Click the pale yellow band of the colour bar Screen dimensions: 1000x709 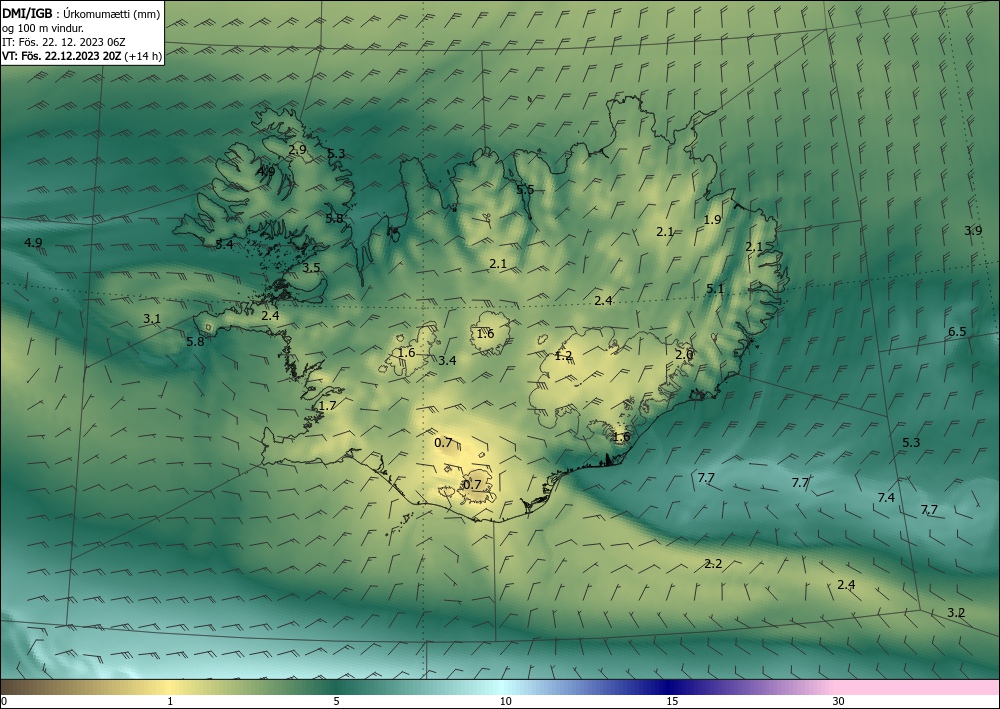click(x=170, y=687)
